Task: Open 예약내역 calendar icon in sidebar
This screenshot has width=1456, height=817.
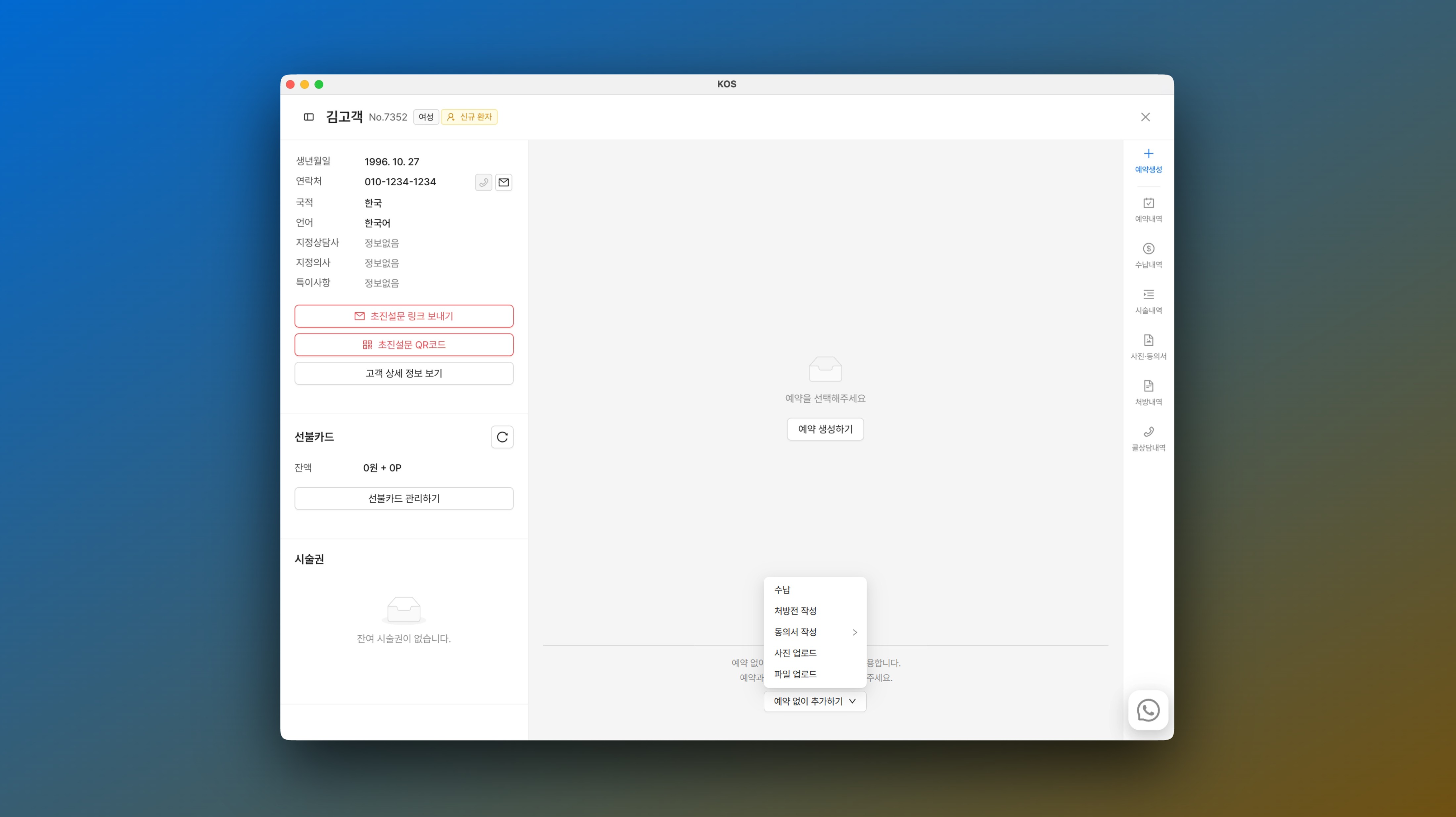Action: point(1148,203)
